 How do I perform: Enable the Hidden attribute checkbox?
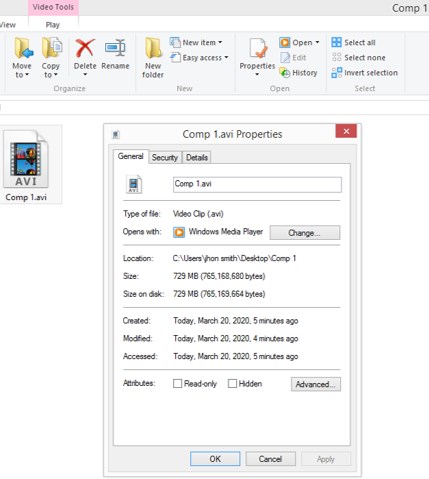[x=232, y=384]
